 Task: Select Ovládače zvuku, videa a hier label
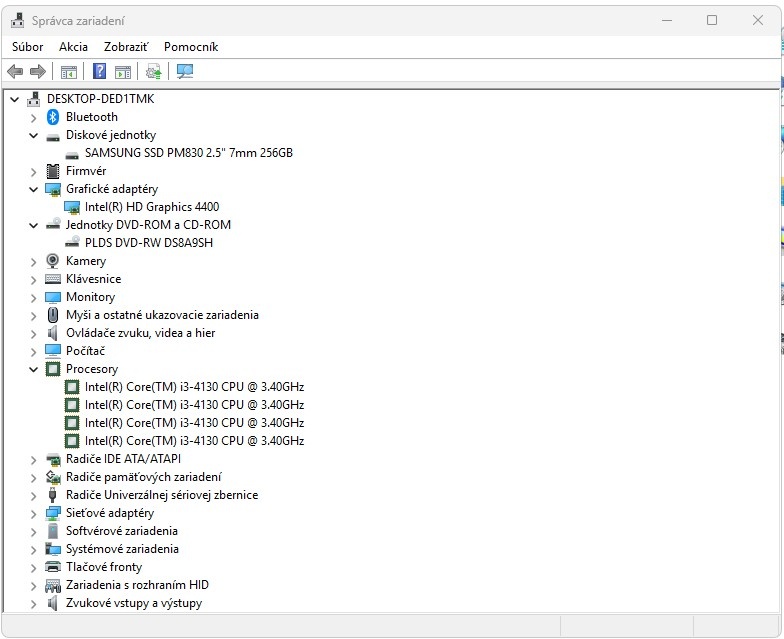[140, 333]
